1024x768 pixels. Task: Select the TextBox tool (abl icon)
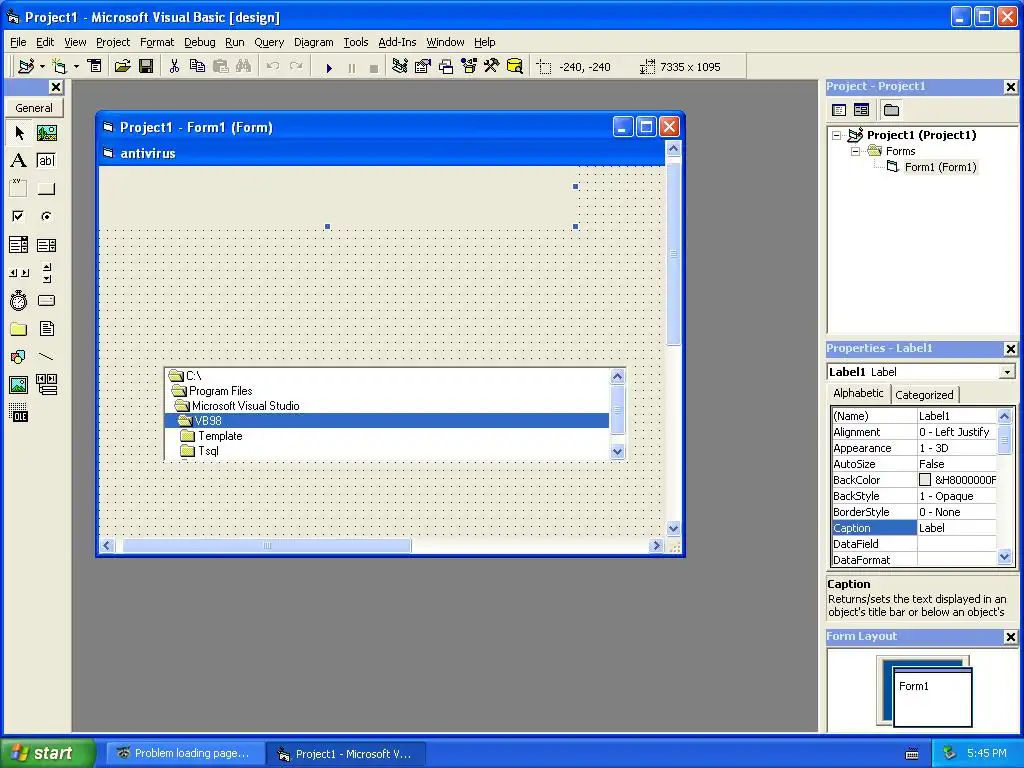pyautogui.click(x=46, y=161)
